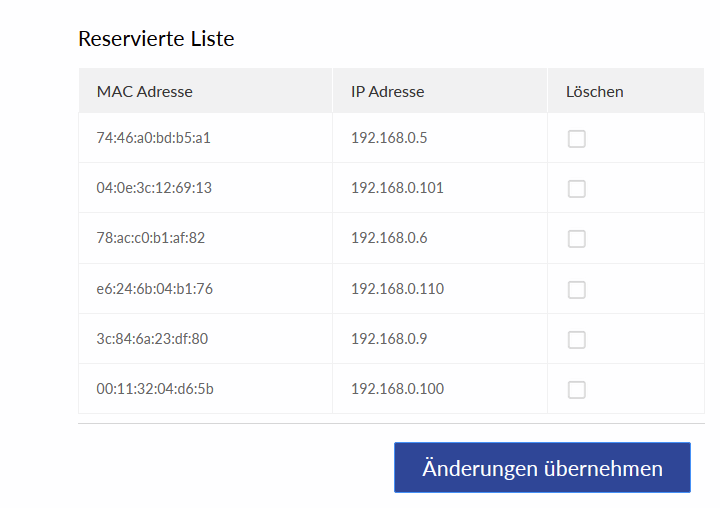This screenshot has height=508, width=720.
Task: Click the MAC address 3c:84:6a:23:df:80
Action: pos(152,339)
